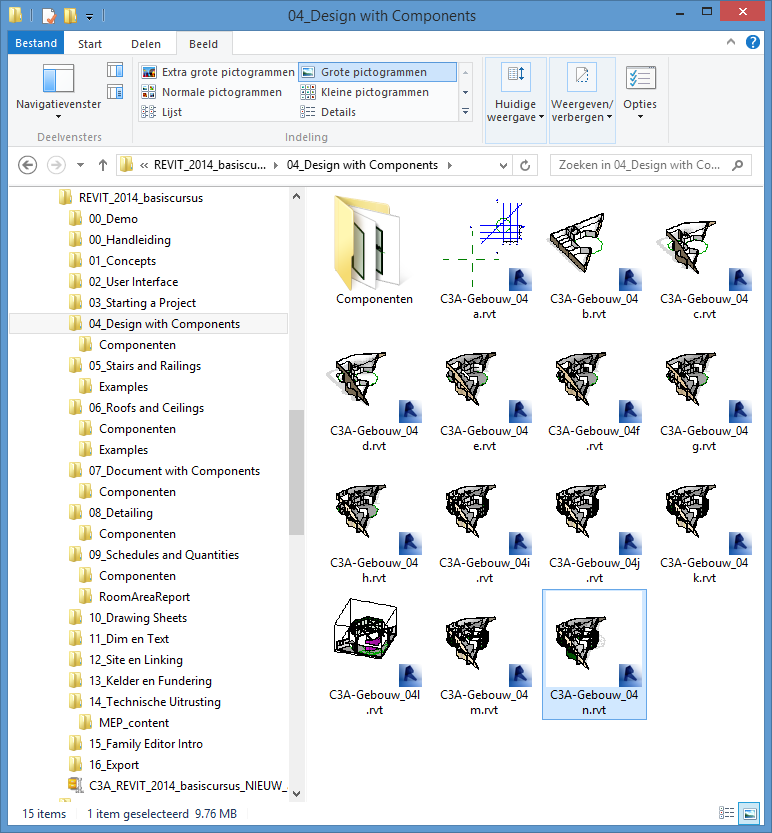Select 05_Stairs and Railings tree folder
This screenshot has width=772, height=833.
pyautogui.click(x=145, y=366)
